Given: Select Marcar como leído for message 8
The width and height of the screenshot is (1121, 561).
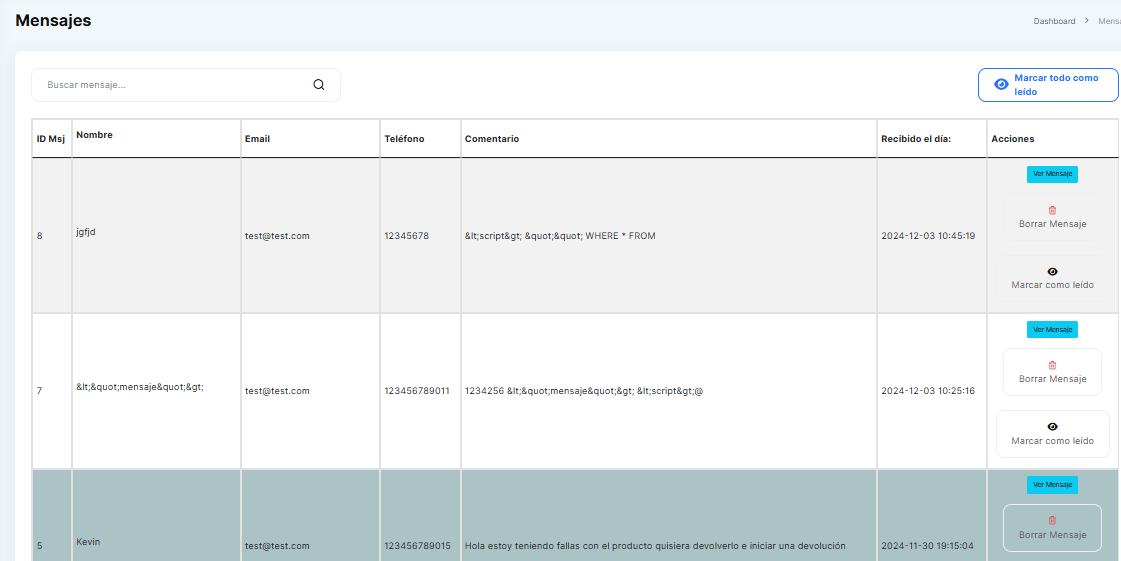Looking at the screenshot, I should (1052, 285).
